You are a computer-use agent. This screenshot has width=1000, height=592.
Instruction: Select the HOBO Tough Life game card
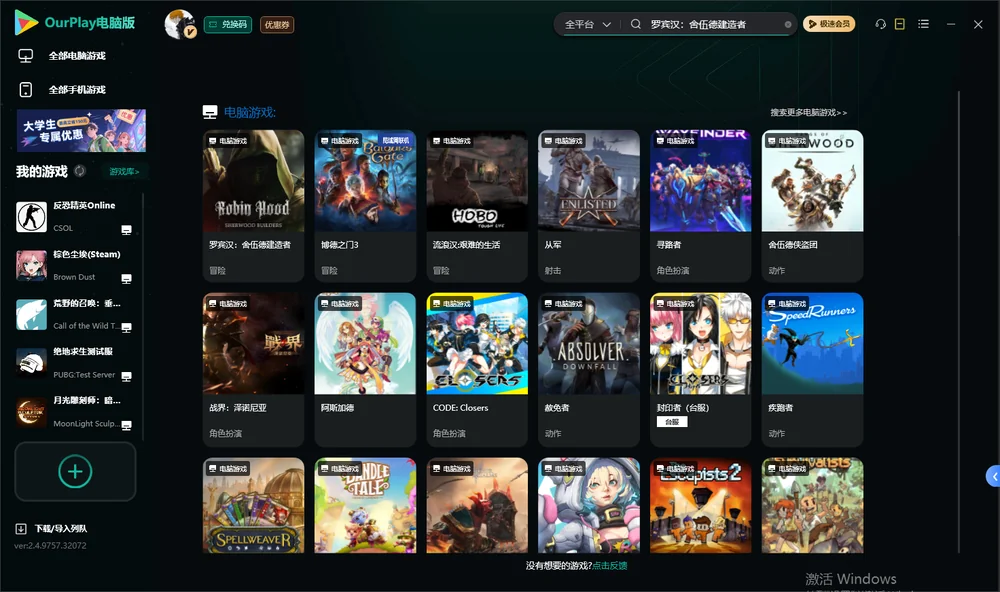tap(477, 205)
